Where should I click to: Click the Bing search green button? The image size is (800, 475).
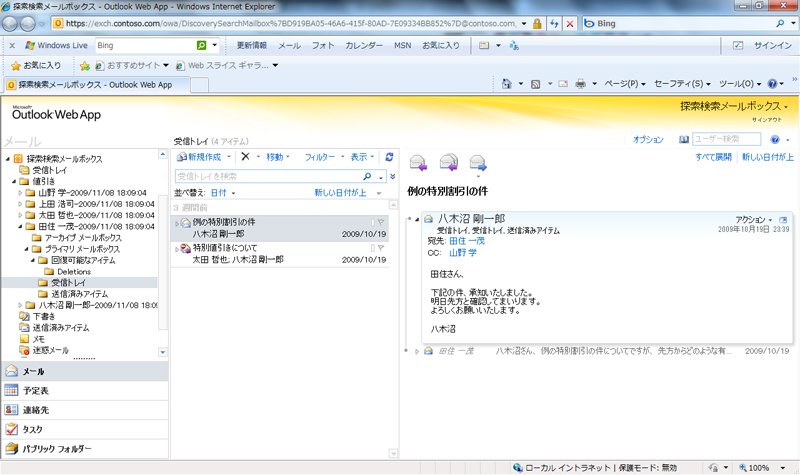[x=202, y=45]
